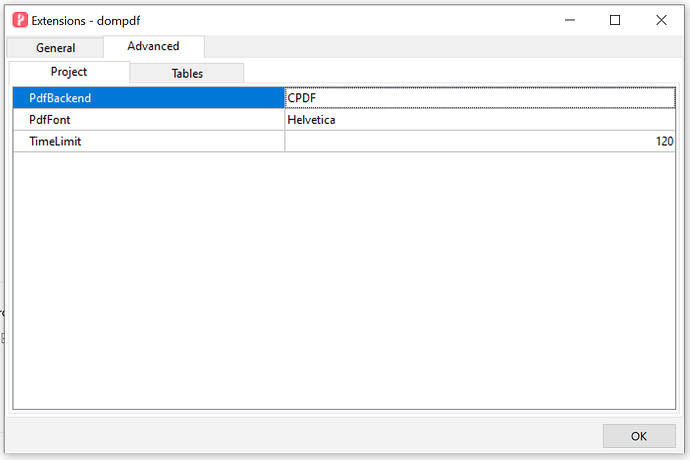
Task: Click the app logo icon in title bar
Action: coord(19,20)
